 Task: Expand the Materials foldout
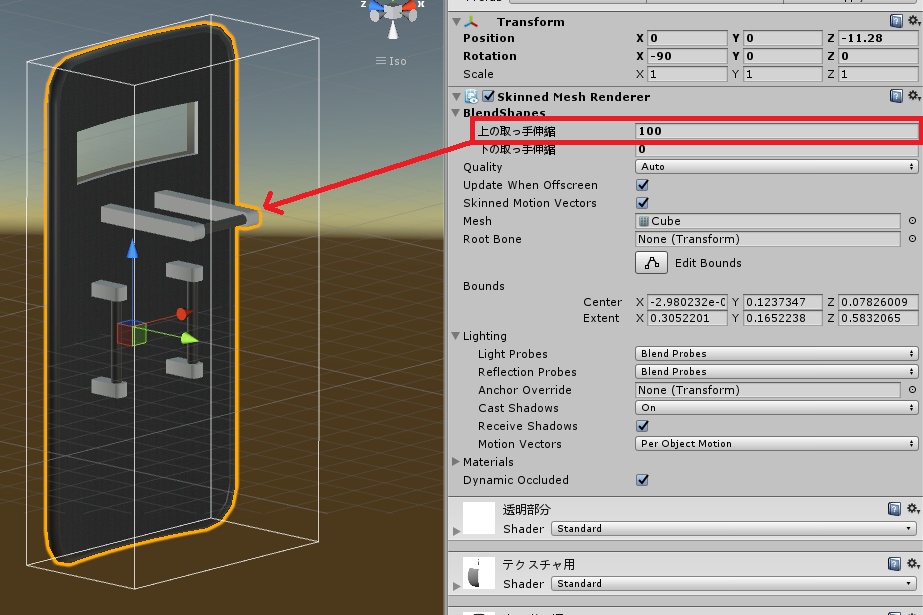tap(456, 461)
